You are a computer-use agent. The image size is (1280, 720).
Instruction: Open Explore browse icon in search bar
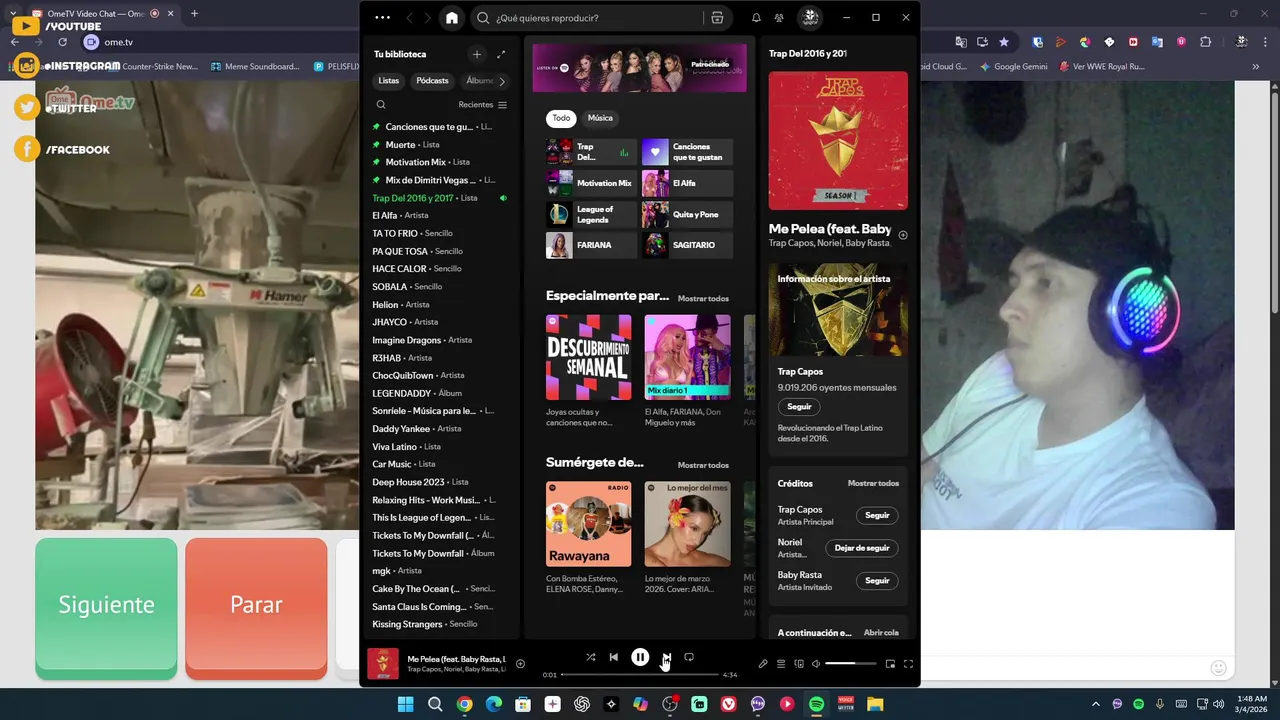[x=717, y=18]
